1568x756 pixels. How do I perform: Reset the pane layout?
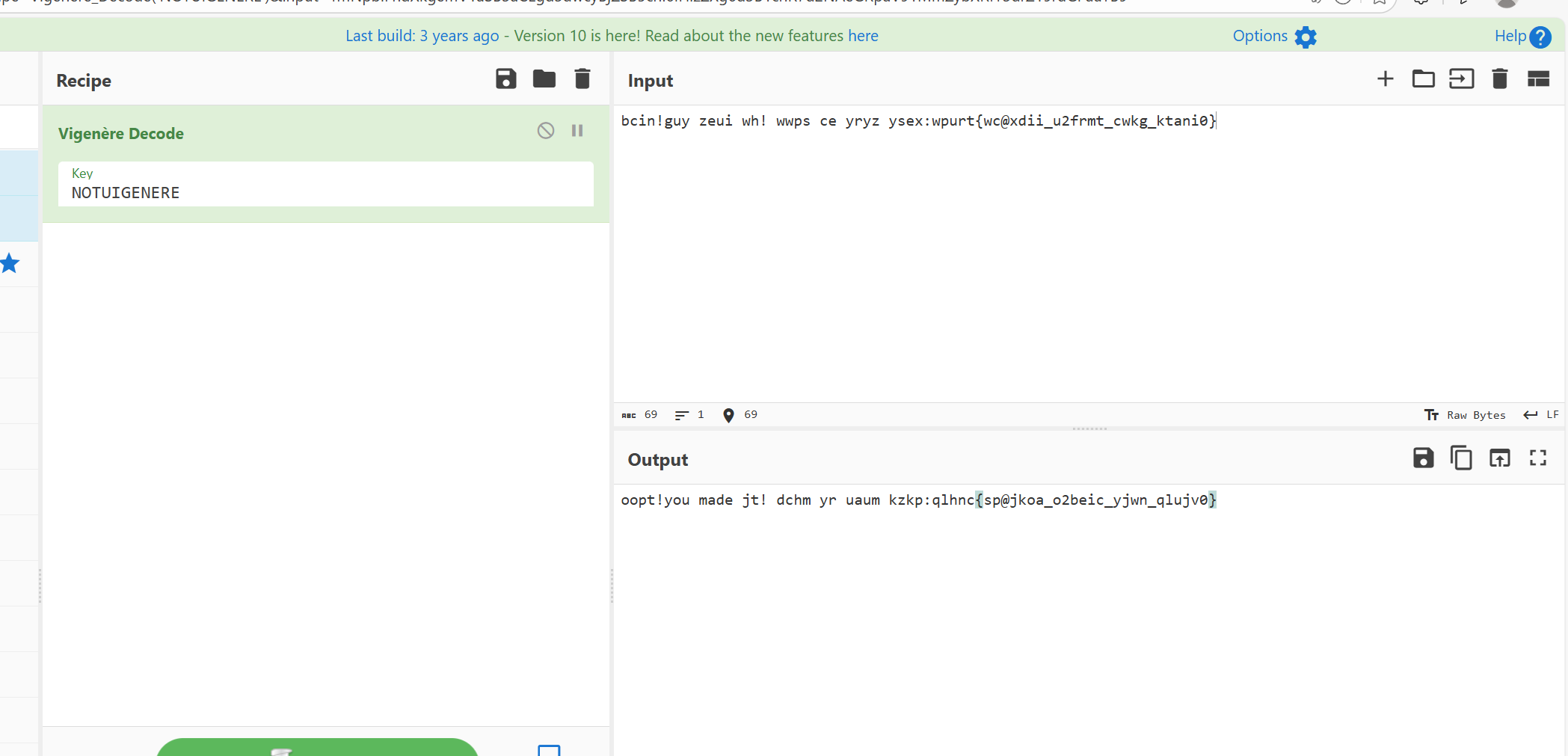coord(1537,79)
